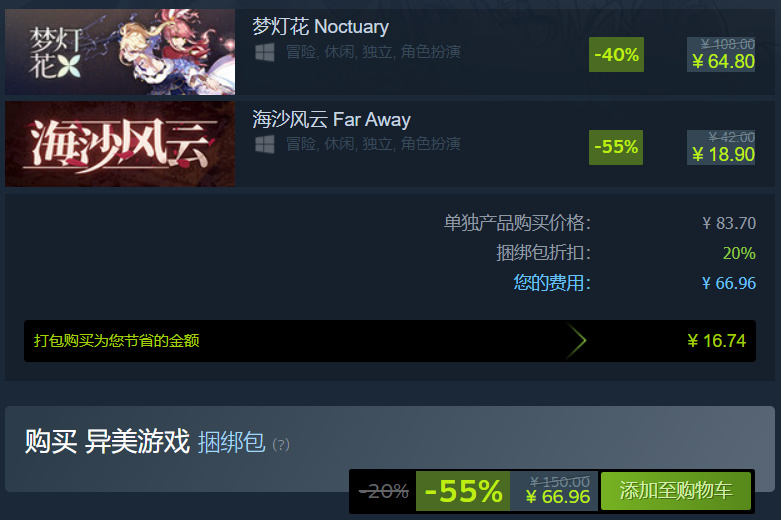Click the 梦灯花 Noctuary title
Screen dimensions: 781x520
320,26
